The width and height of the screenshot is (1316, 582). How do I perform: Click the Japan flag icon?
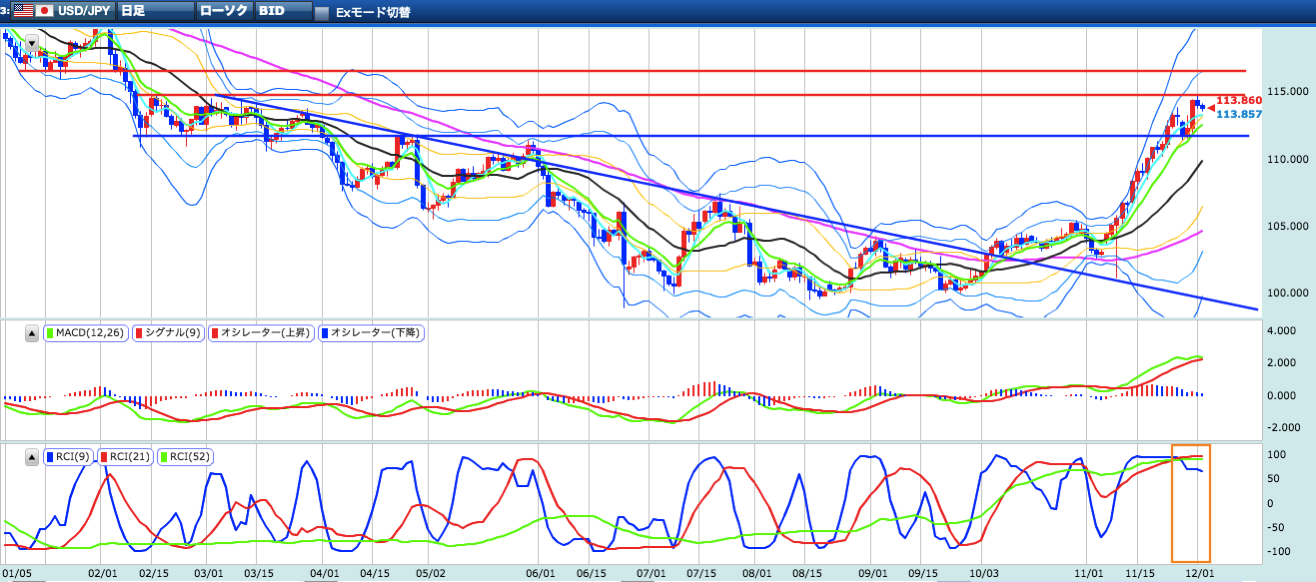[45, 11]
